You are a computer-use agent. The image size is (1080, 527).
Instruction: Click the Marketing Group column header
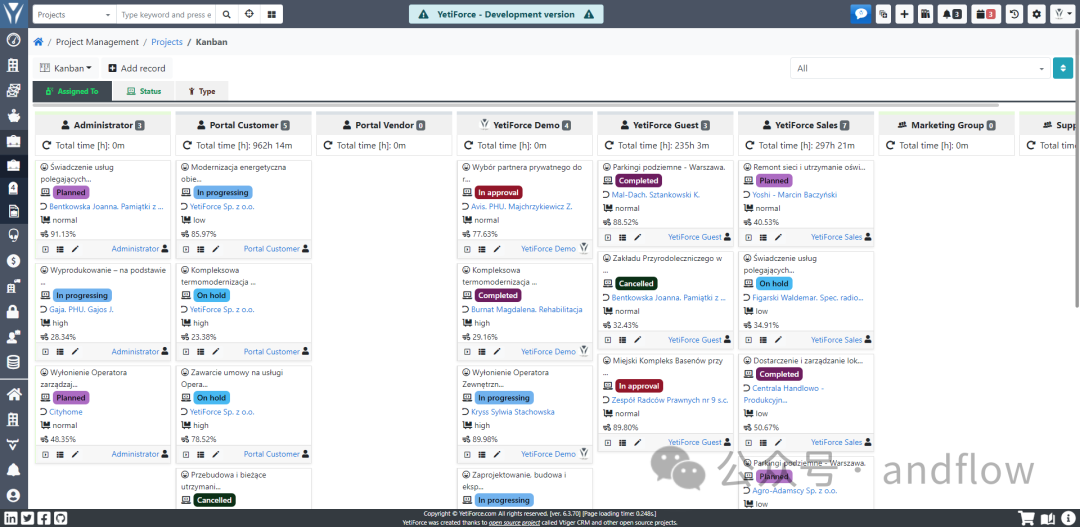point(946,125)
